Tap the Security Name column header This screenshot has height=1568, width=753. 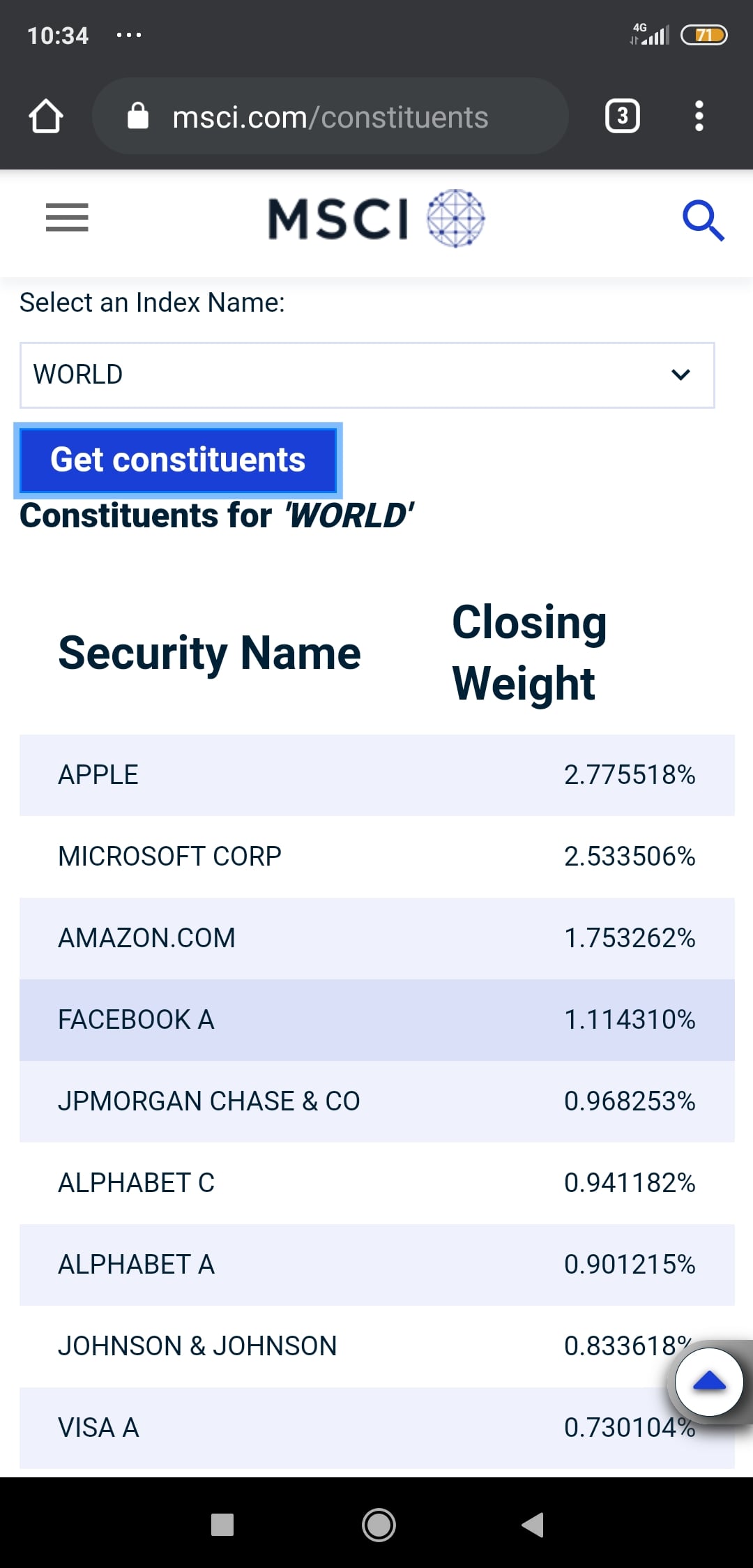coord(209,654)
